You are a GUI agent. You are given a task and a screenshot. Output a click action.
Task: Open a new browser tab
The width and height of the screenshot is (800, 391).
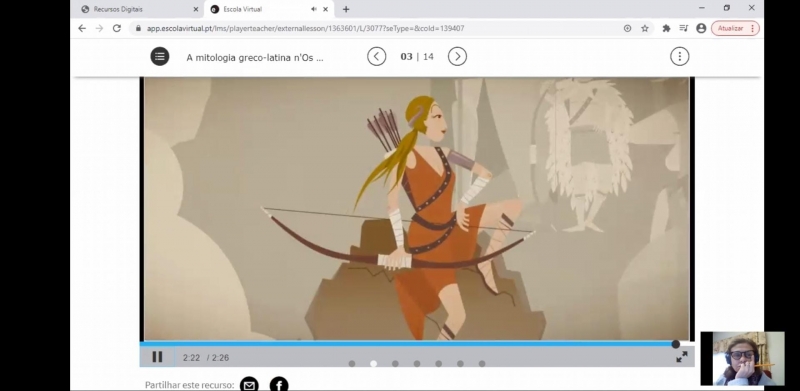coord(346,9)
